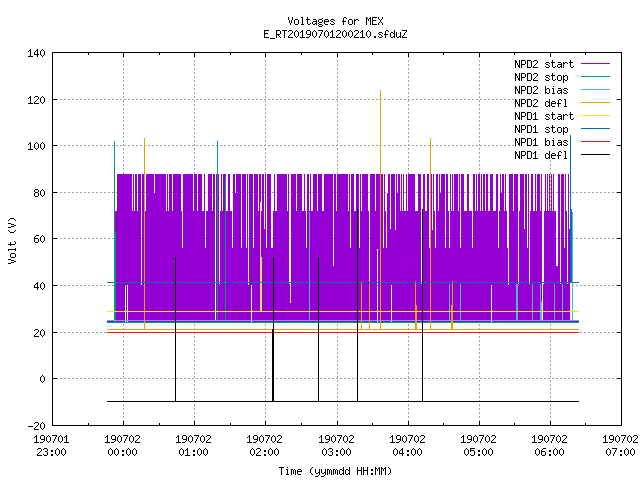Click the "NPD2 stop" legend label
Viewport: 640px width, 480px height.
541,77
